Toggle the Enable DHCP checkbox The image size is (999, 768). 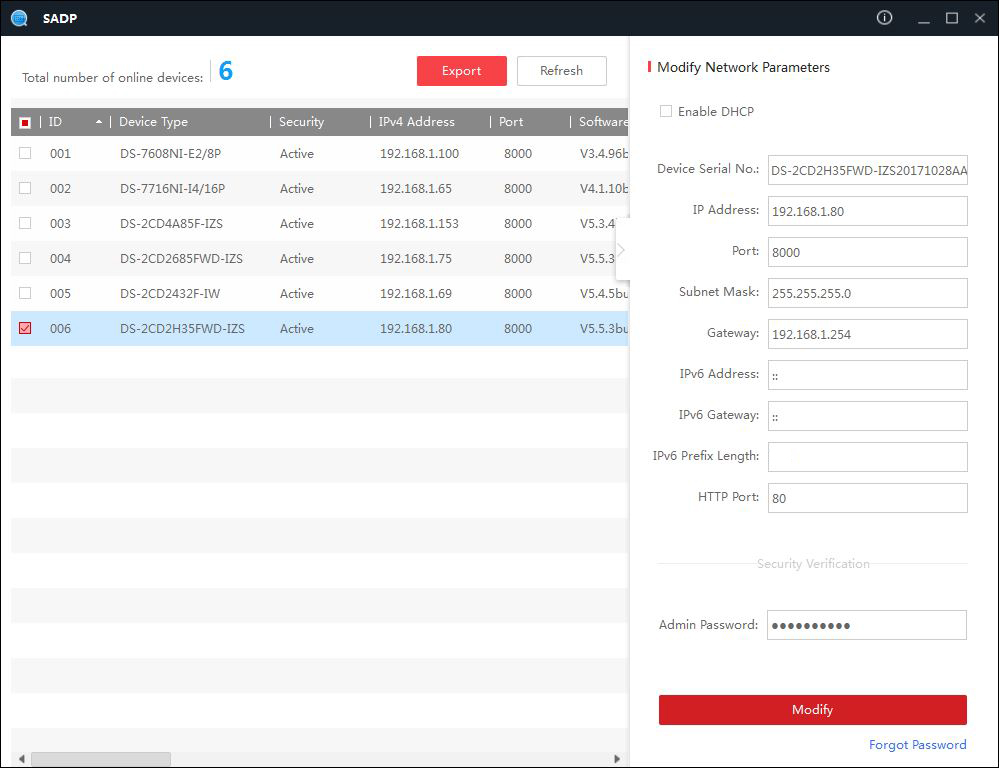666,111
